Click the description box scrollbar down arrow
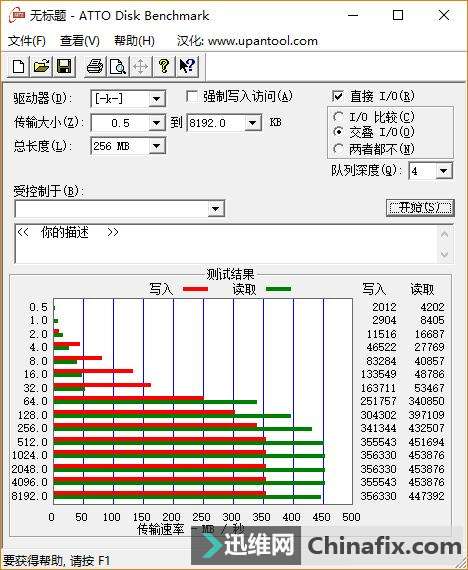Image resolution: width=468 pixels, height=570 pixels. pyautogui.click(x=444, y=254)
